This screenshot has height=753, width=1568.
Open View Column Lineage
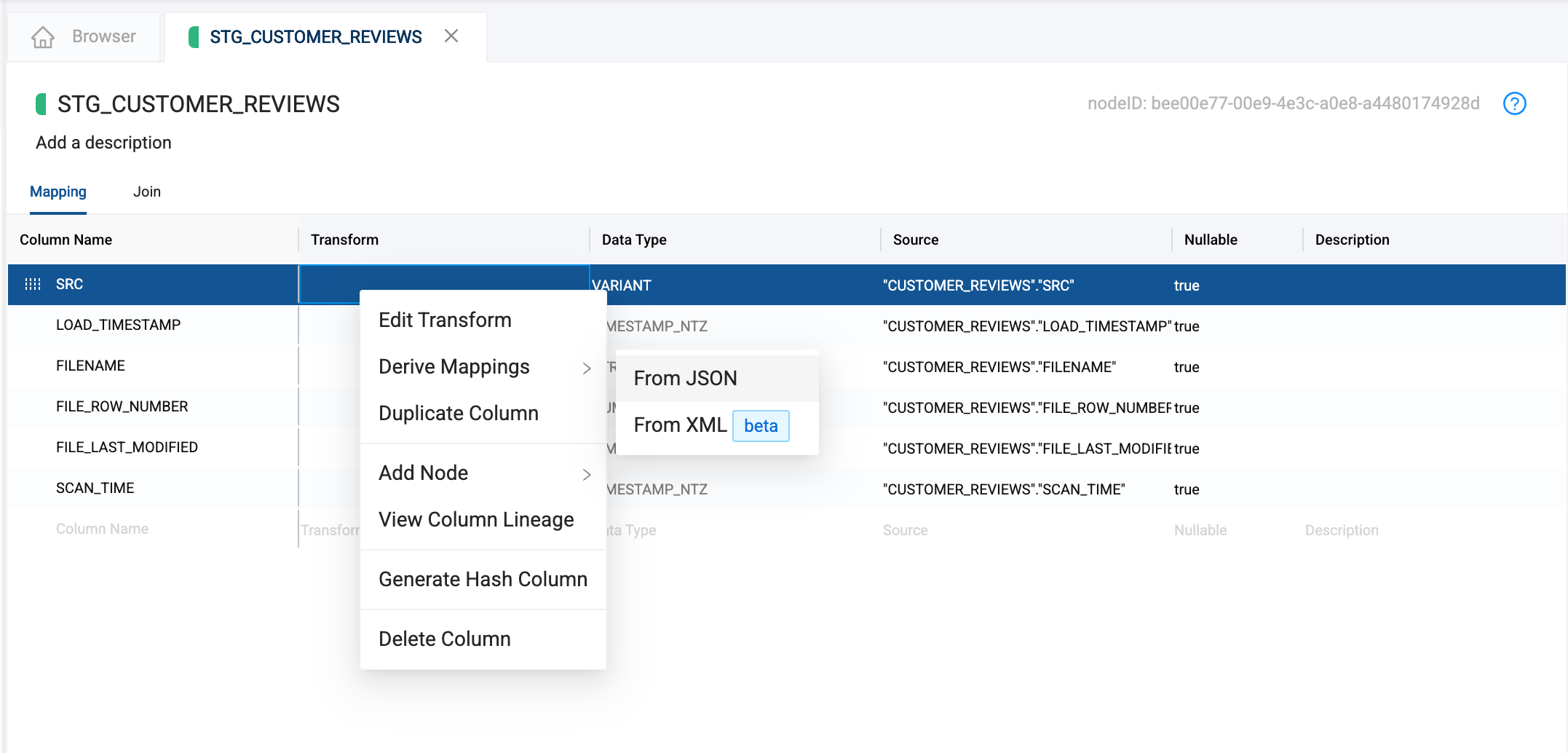pyautogui.click(x=476, y=520)
